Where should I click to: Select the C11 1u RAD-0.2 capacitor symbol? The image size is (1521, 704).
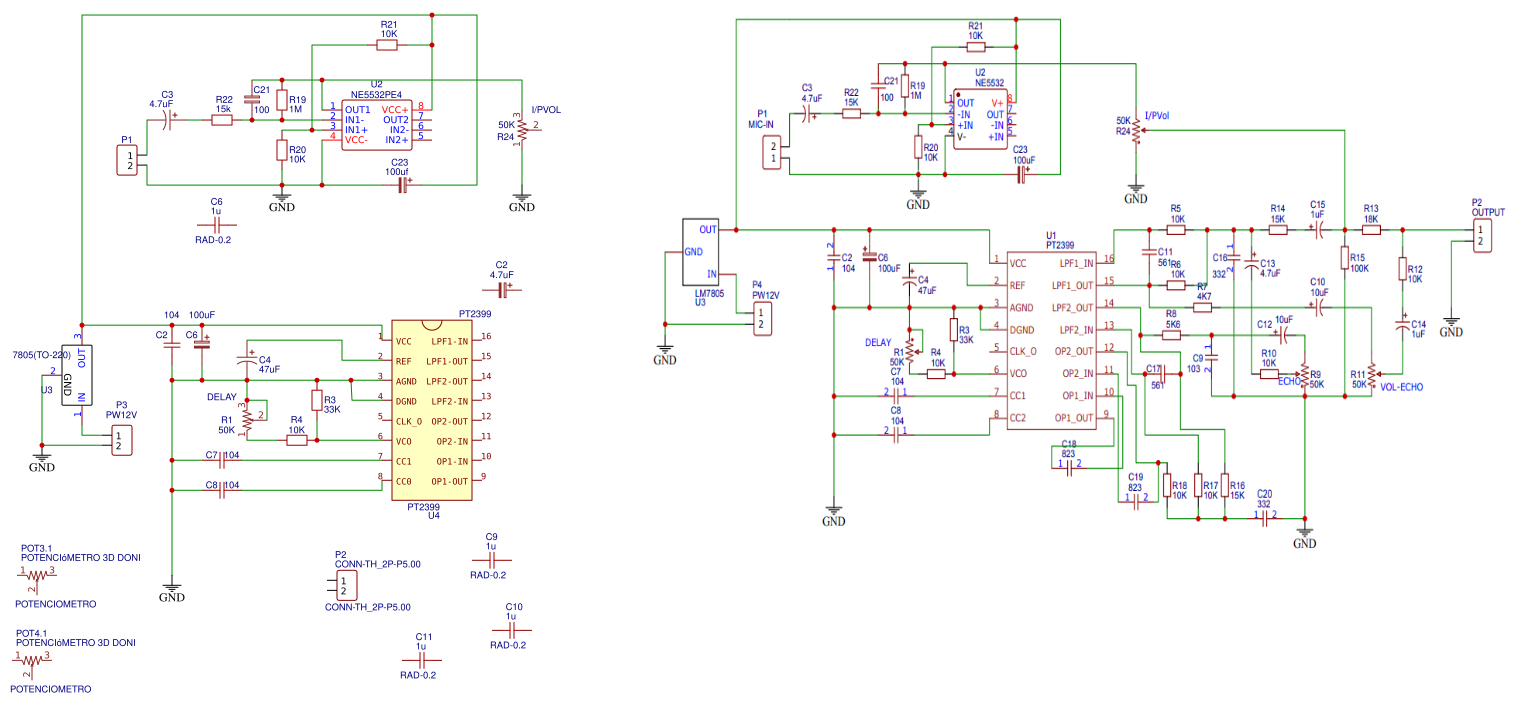tap(422, 660)
